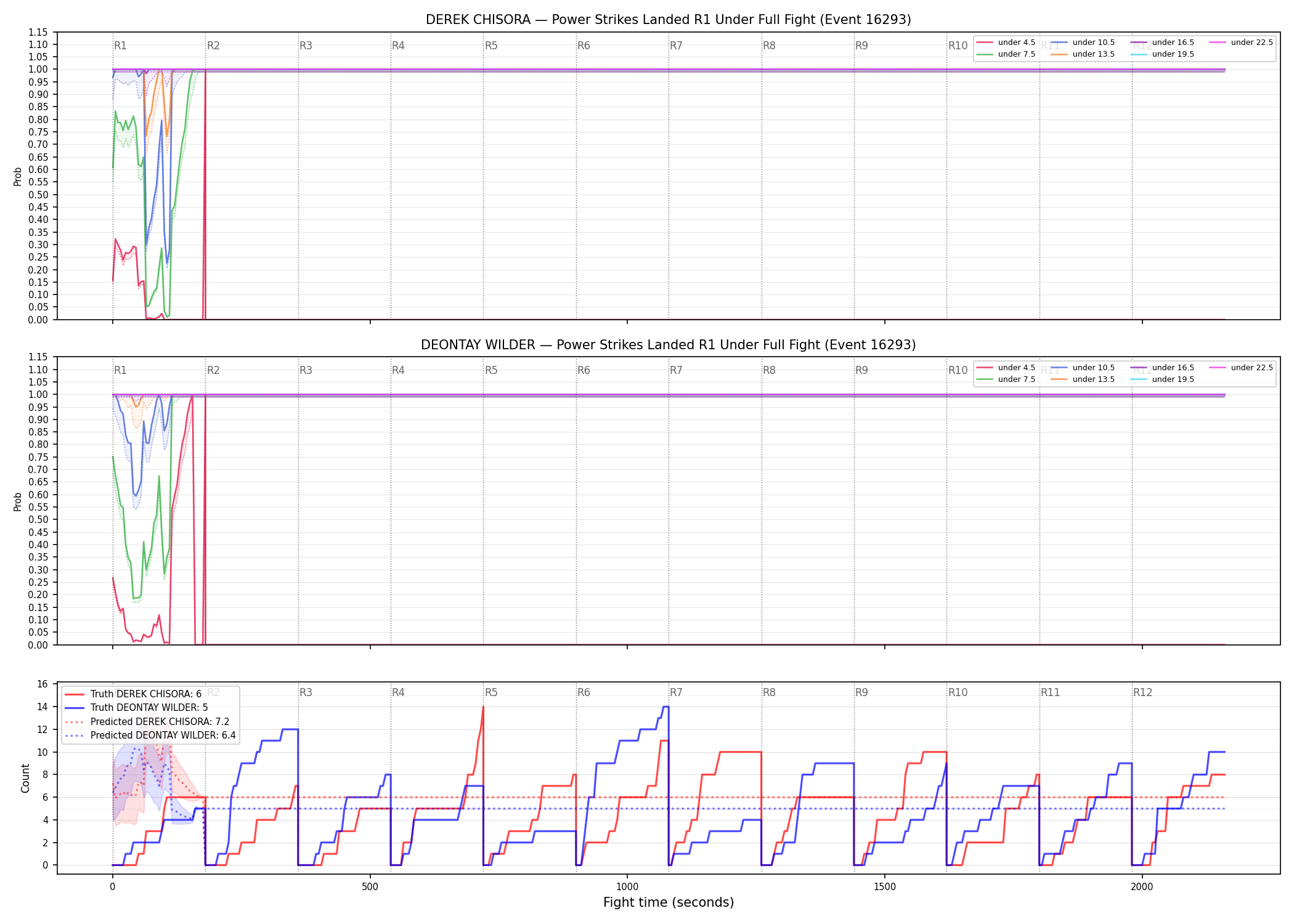Click the 2000 tick label on the x-axis

[1142, 886]
